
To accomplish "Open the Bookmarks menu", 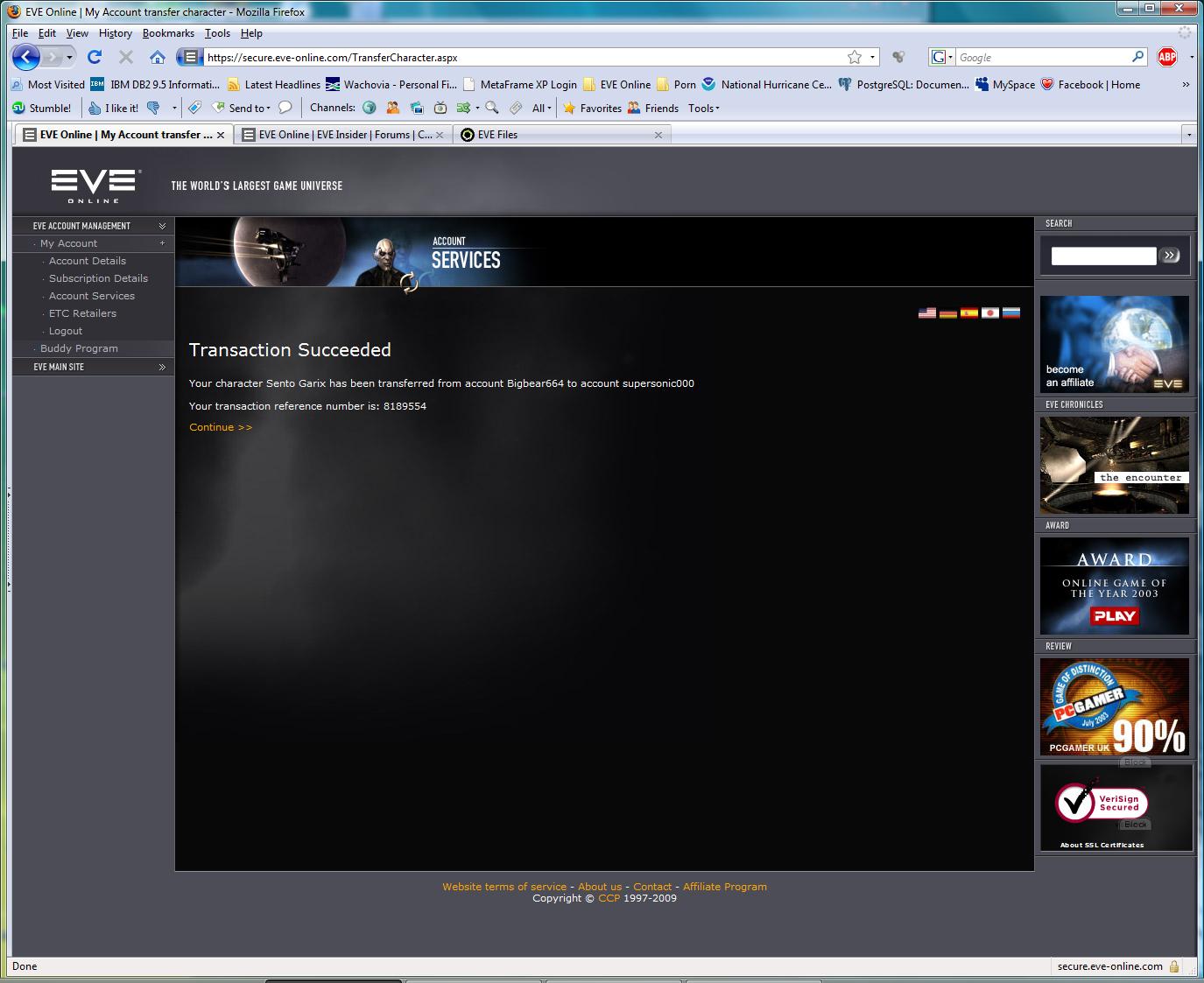I will (168, 33).
